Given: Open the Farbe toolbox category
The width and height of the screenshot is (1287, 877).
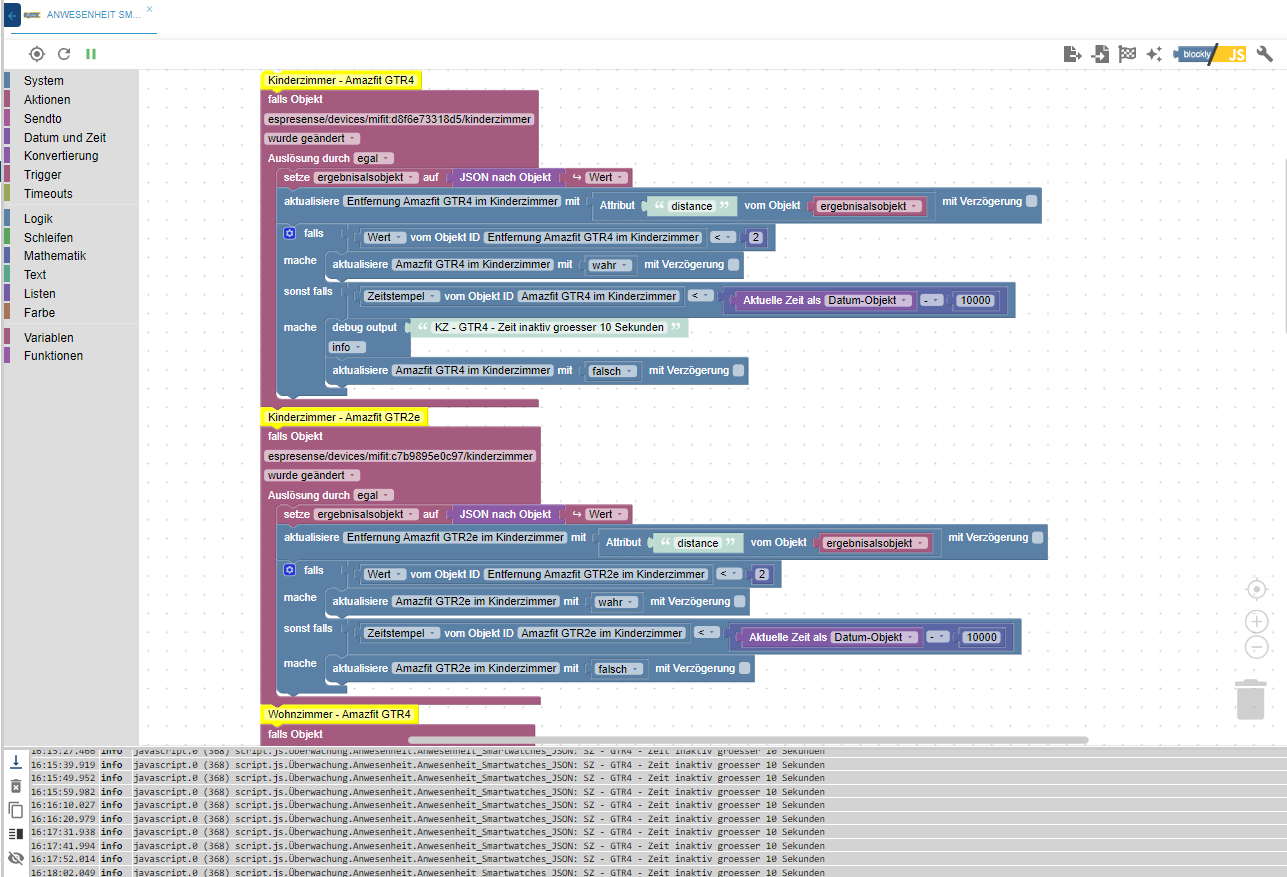Looking at the screenshot, I should (x=40, y=313).
